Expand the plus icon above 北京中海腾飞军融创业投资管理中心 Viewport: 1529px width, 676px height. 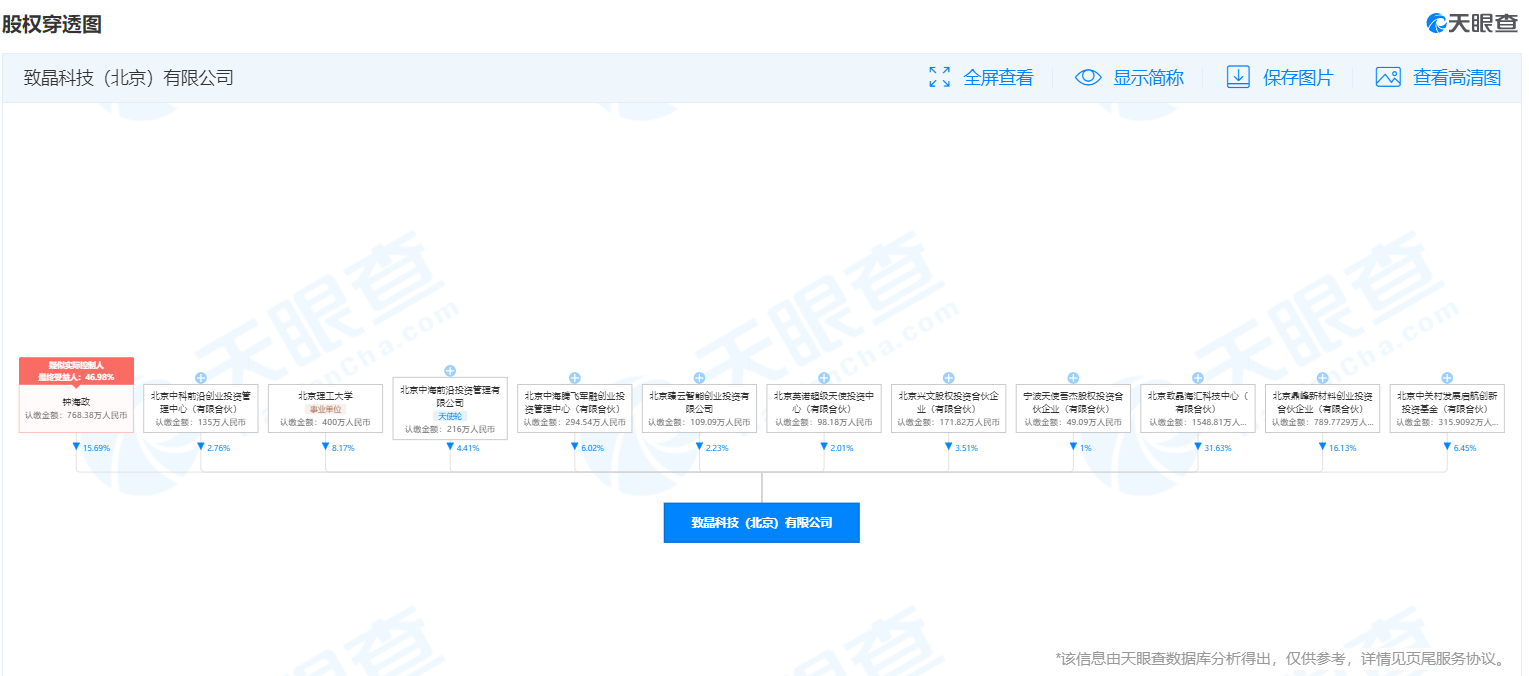click(575, 378)
